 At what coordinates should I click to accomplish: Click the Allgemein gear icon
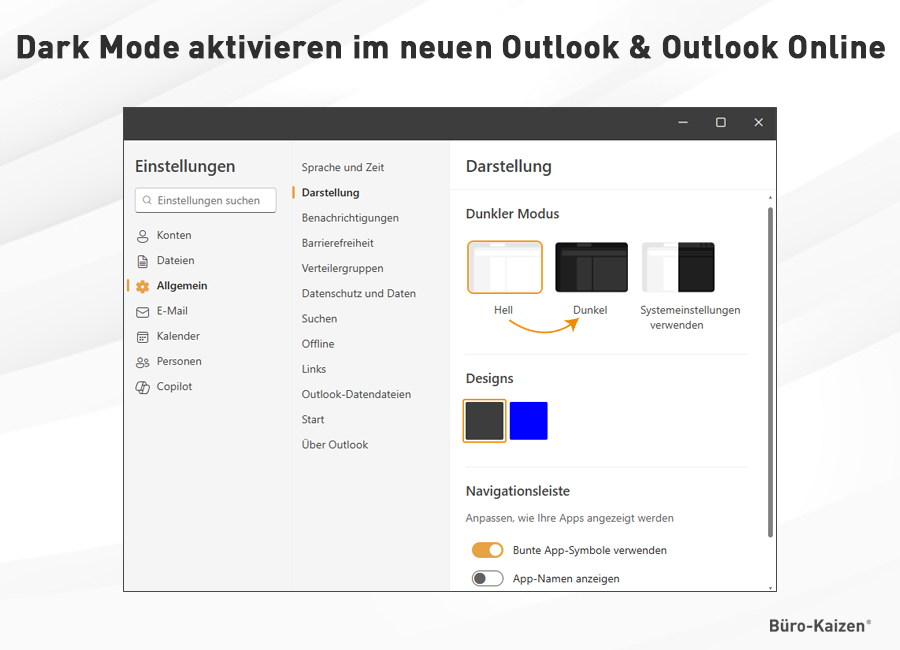pyautogui.click(x=142, y=287)
